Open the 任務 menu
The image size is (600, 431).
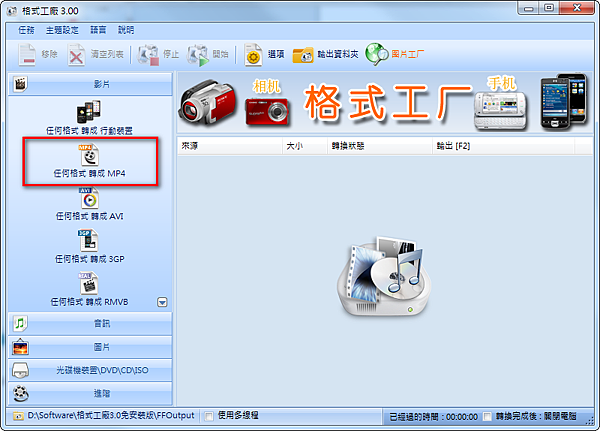click(26, 30)
